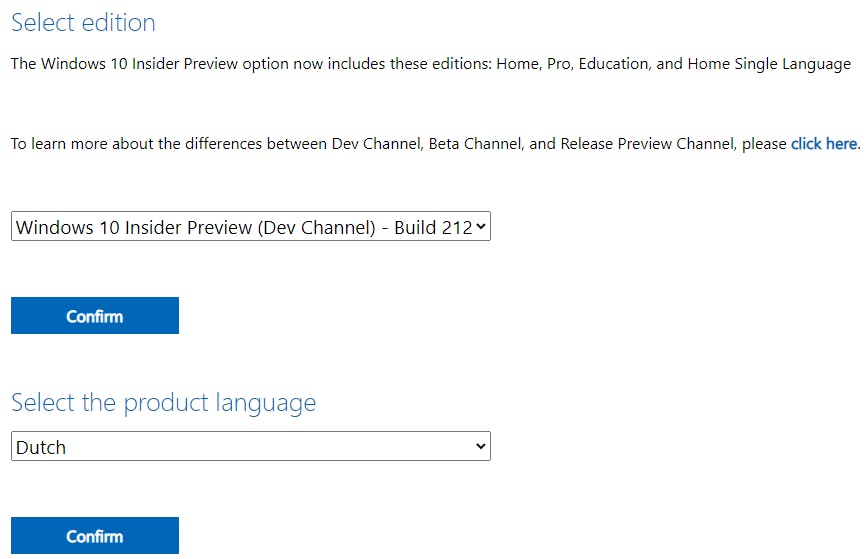The width and height of the screenshot is (866, 559).
Task: Click the word "Dutch" in the language box
Action: [x=41, y=447]
